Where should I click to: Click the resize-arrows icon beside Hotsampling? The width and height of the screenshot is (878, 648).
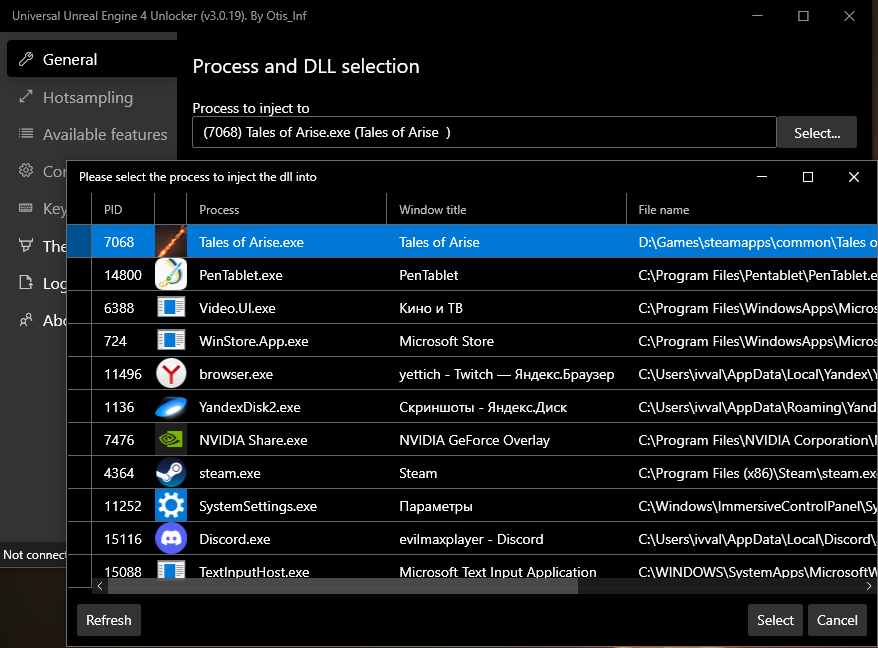point(26,96)
